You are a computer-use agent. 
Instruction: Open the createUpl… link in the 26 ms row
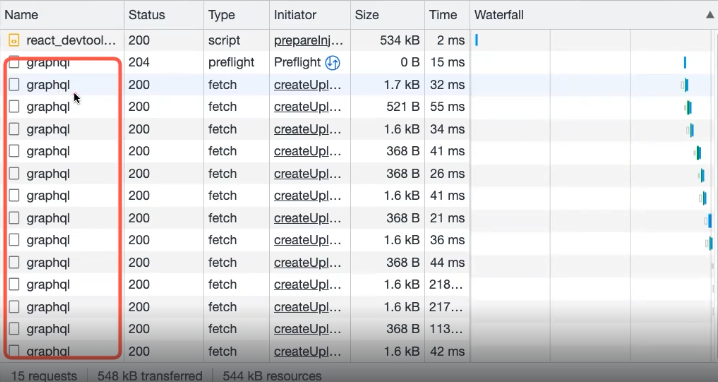308,174
